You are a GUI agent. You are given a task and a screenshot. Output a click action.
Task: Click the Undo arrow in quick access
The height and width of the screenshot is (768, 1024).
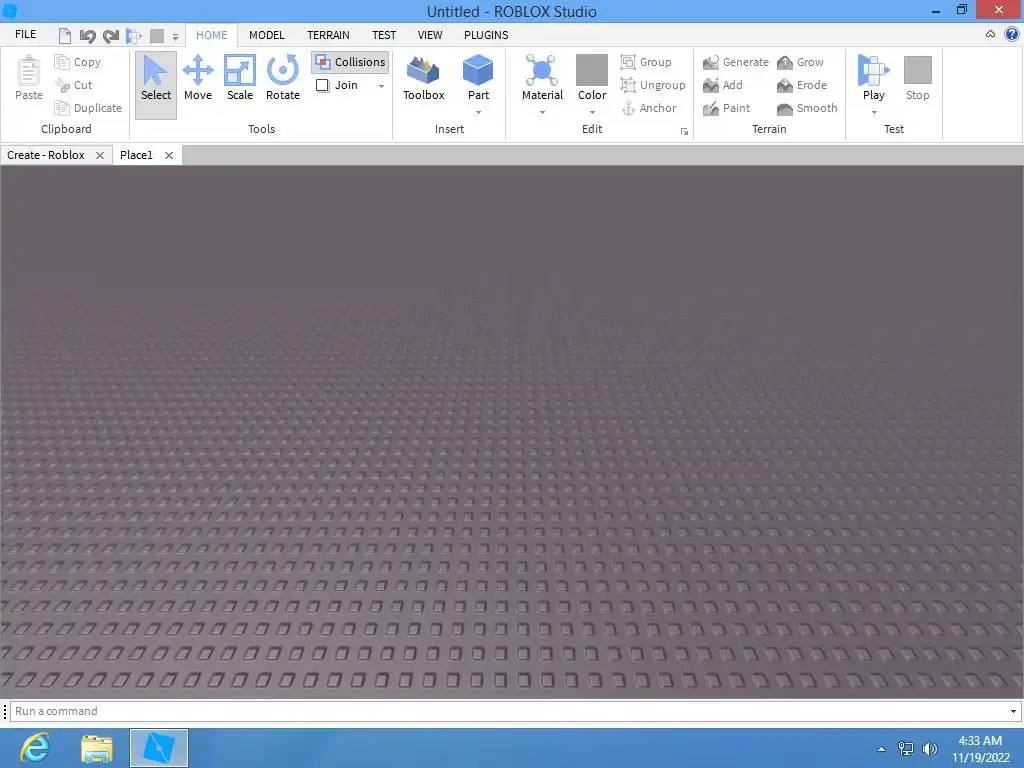click(87, 35)
